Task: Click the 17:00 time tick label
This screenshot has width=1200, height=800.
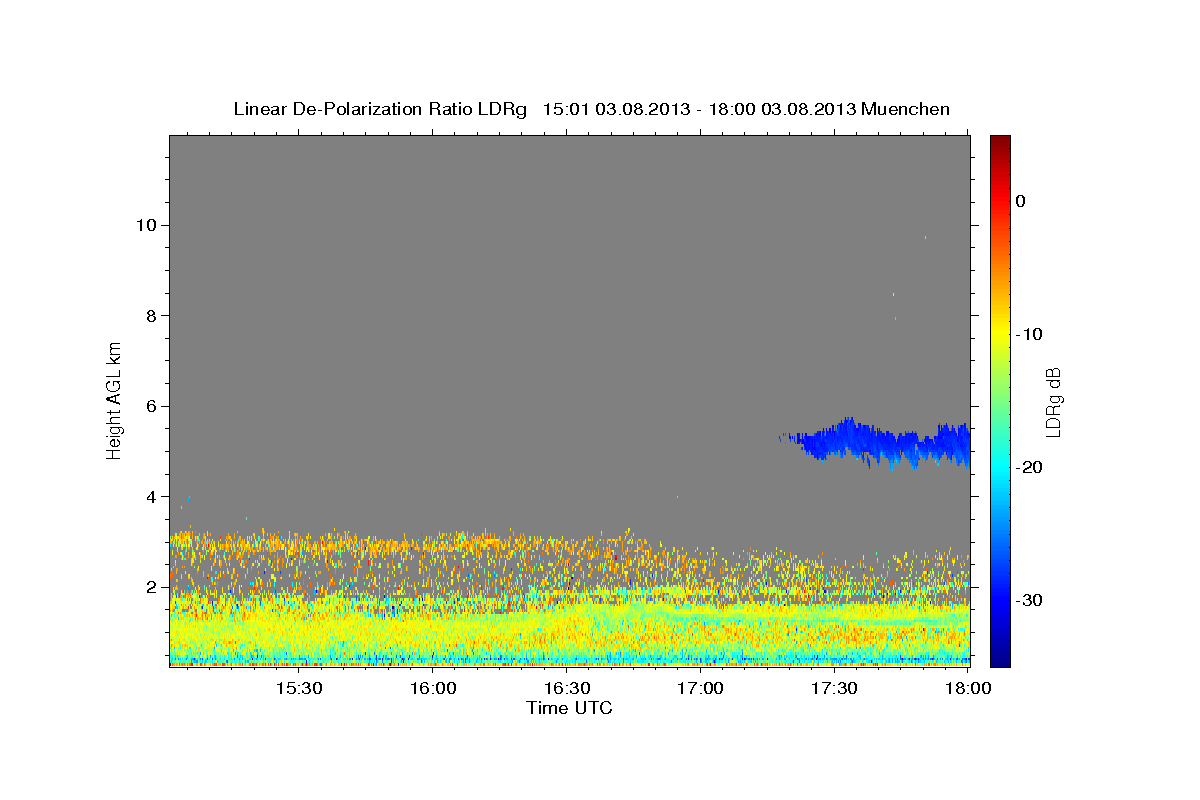Action: coord(701,688)
